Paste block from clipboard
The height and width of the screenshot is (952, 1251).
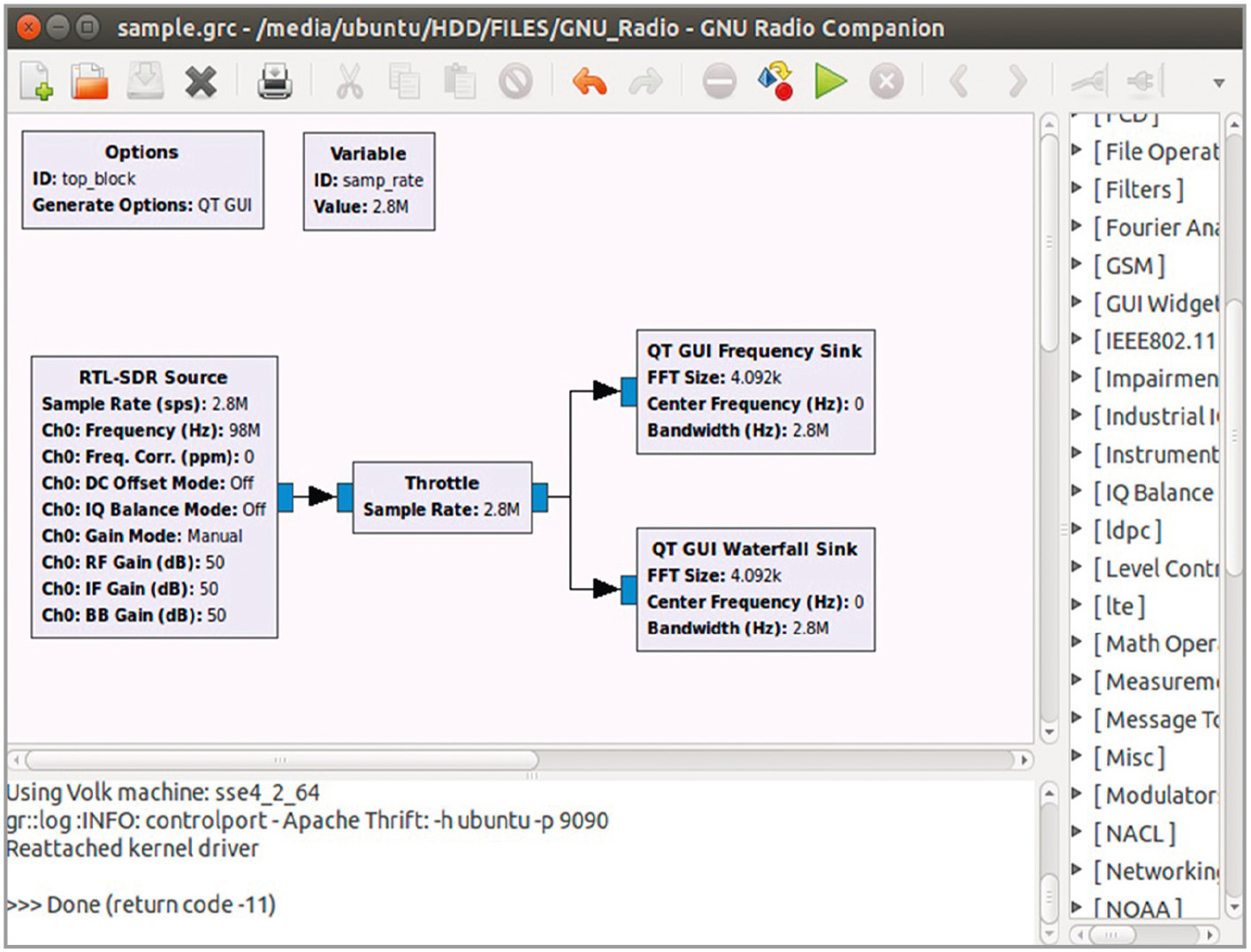(x=460, y=82)
